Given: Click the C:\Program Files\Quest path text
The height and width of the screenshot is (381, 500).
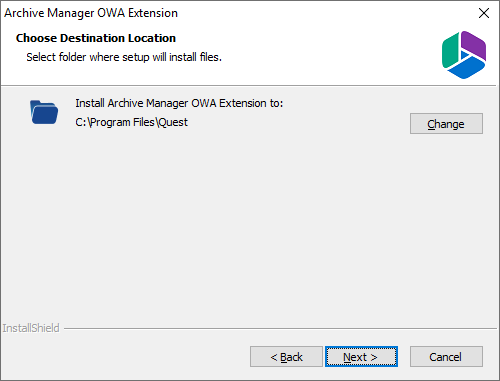Looking at the screenshot, I should tap(131, 122).
